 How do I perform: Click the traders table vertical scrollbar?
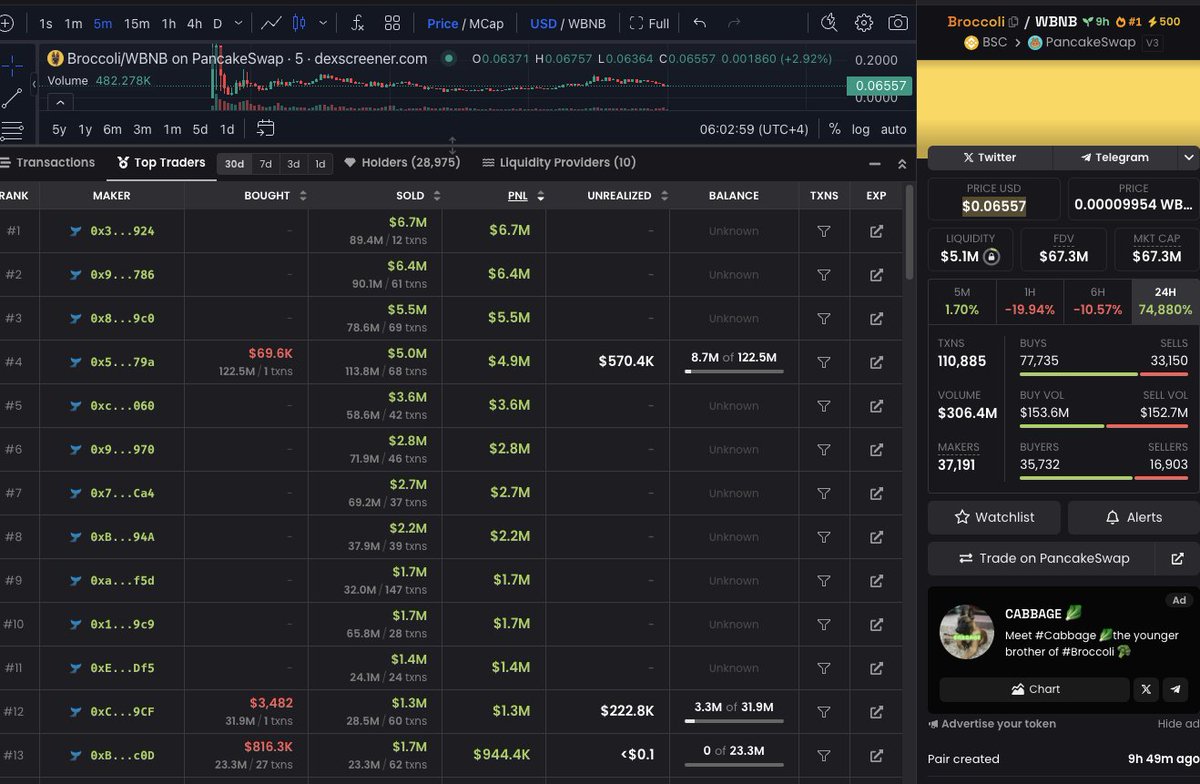tap(909, 232)
